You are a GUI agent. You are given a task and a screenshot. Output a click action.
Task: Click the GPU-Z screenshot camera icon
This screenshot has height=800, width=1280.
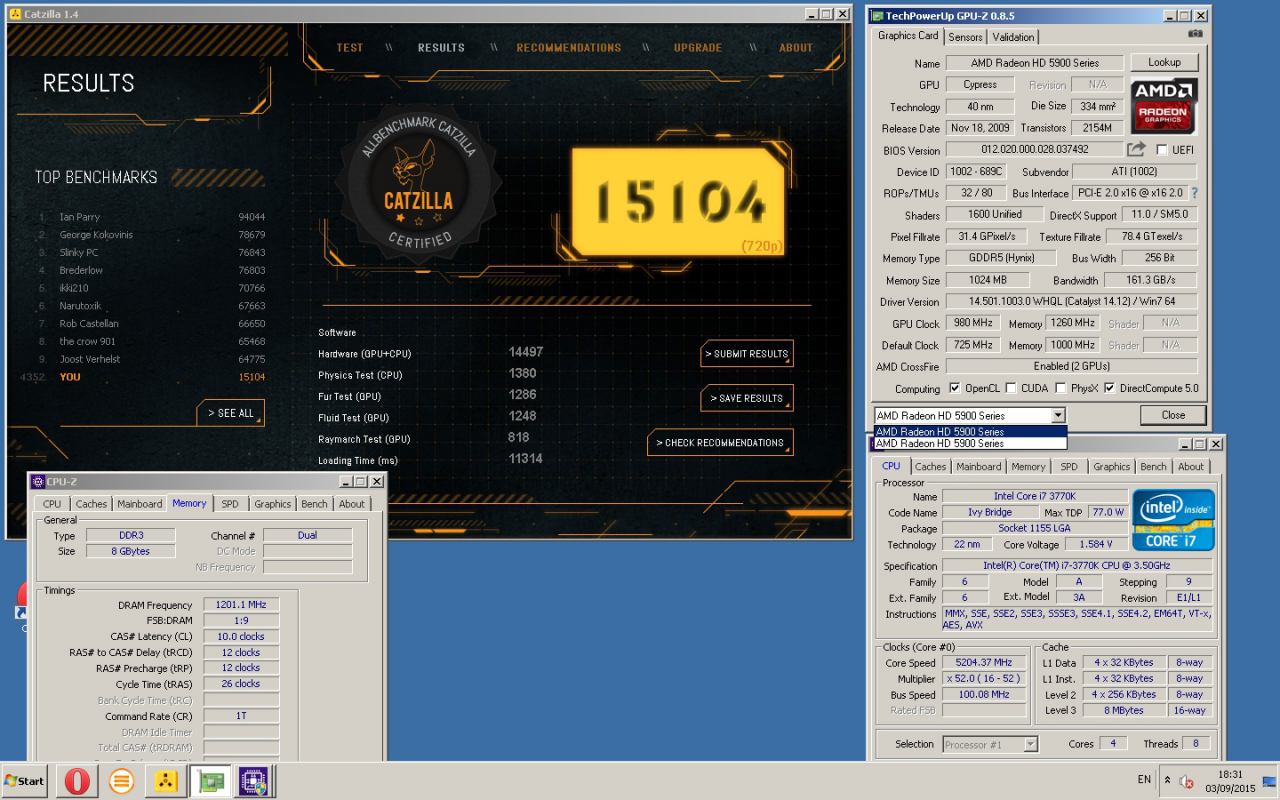point(1195,33)
